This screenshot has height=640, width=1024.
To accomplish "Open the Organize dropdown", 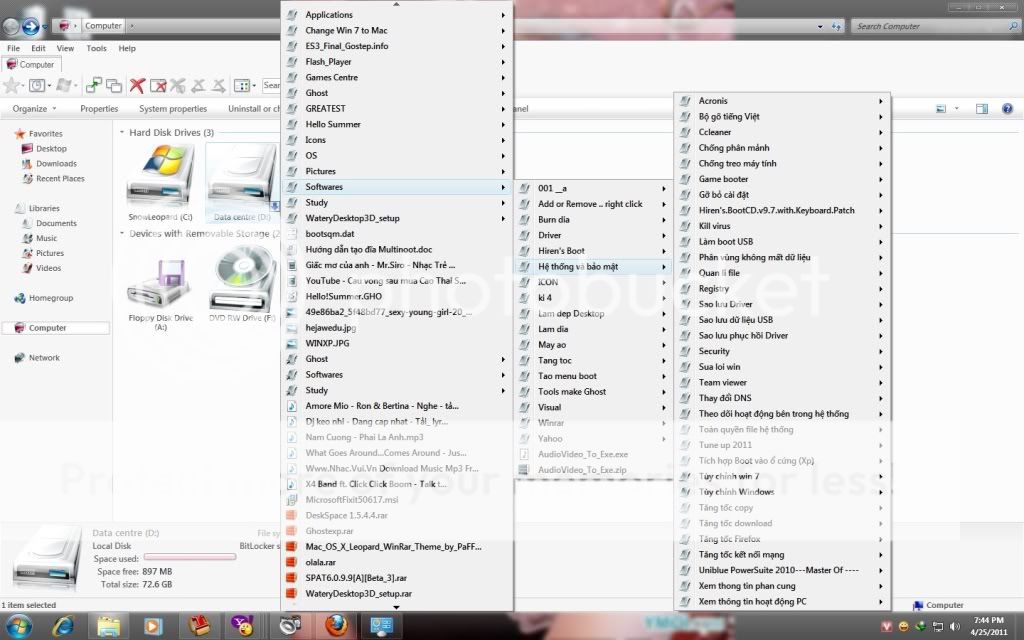I will 34,108.
